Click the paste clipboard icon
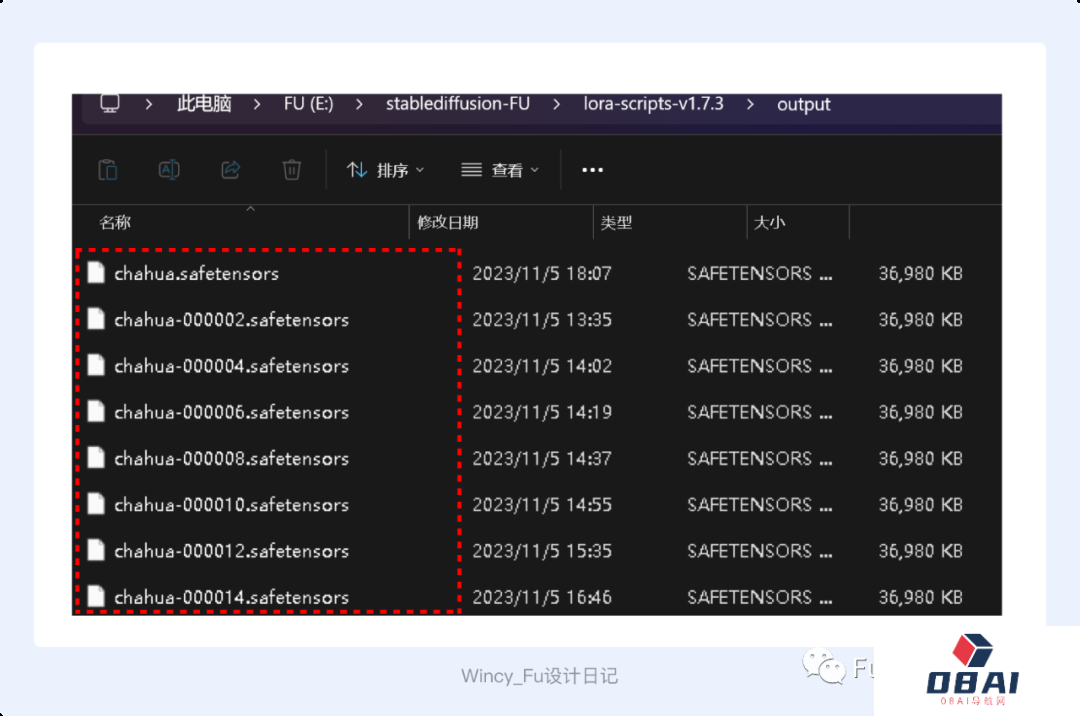Image resolution: width=1080 pixels, height=716 pixels. [108, 170]
